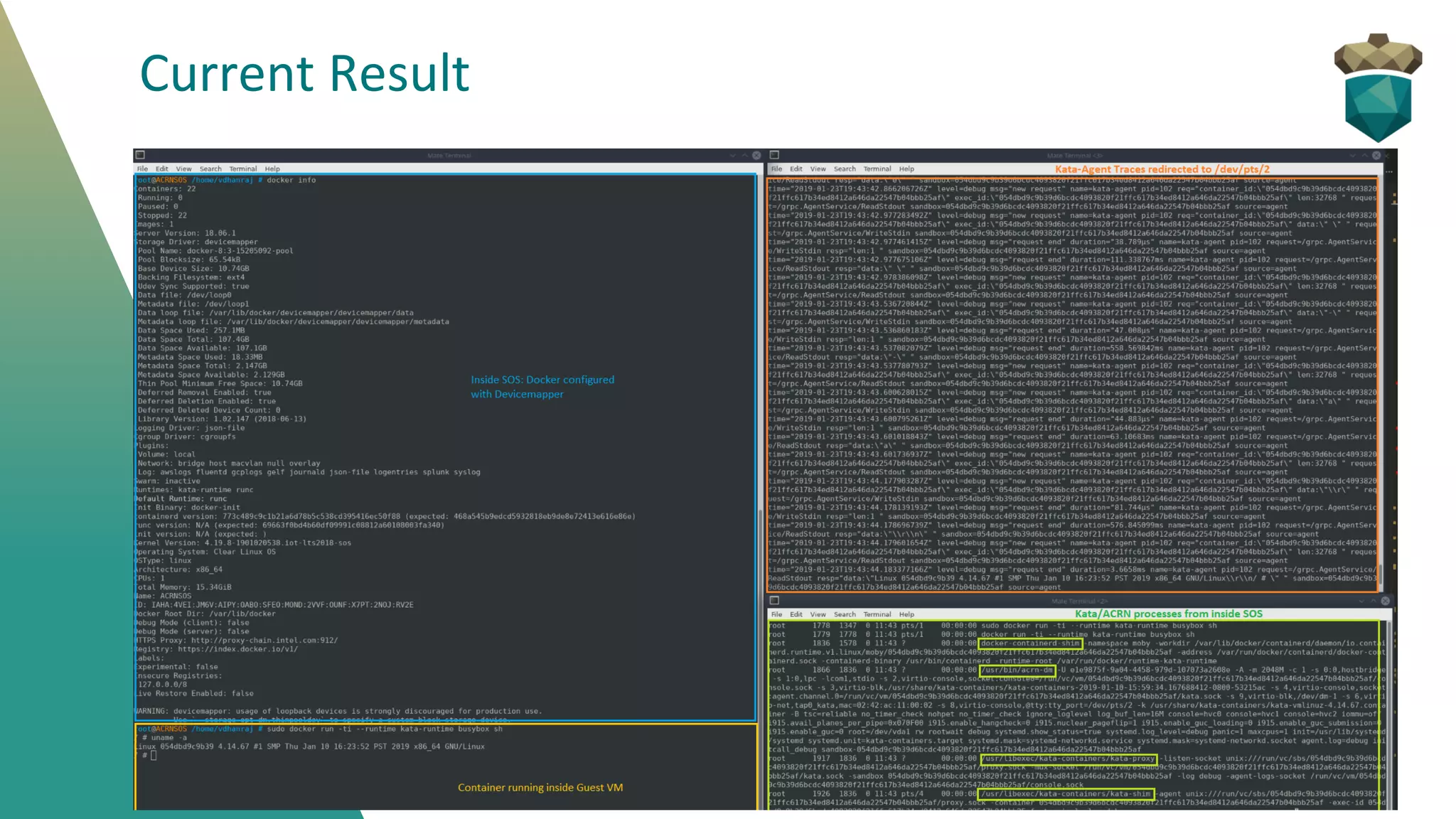Viewport: 1456px width, 819px height.
Task: Open Terminal menu in the left terminal
Action: tap(242, 169)
